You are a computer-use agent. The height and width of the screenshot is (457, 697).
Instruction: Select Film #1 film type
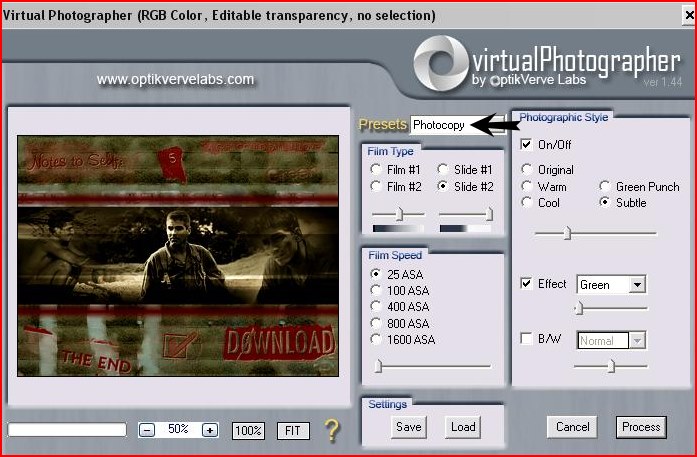(x=376, y=170)
